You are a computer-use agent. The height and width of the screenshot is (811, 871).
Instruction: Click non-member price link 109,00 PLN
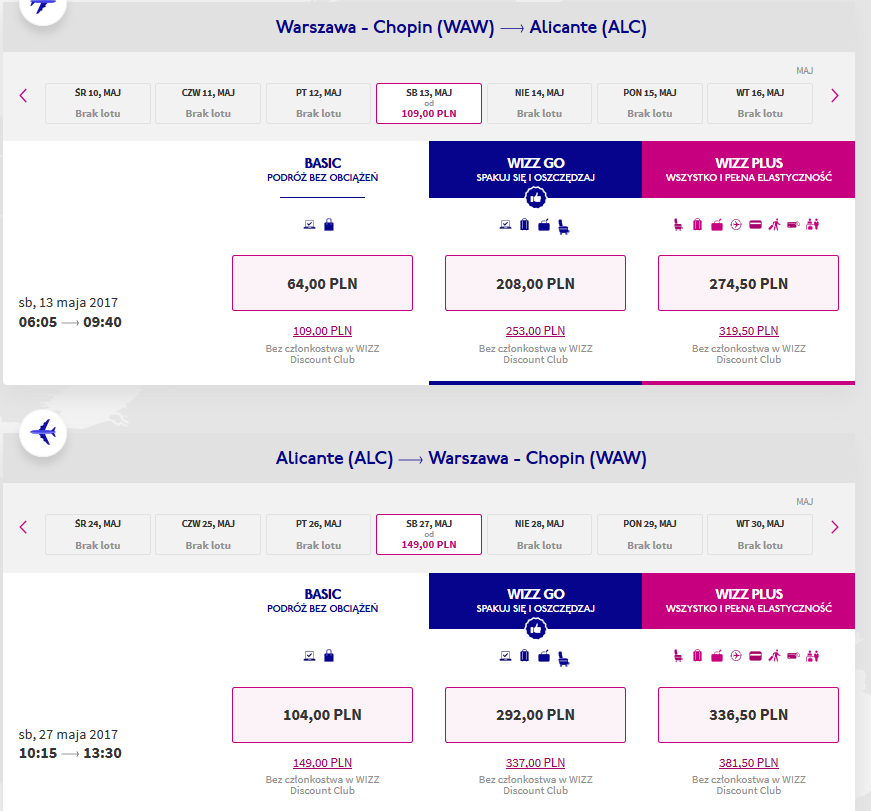pos(322,331)
